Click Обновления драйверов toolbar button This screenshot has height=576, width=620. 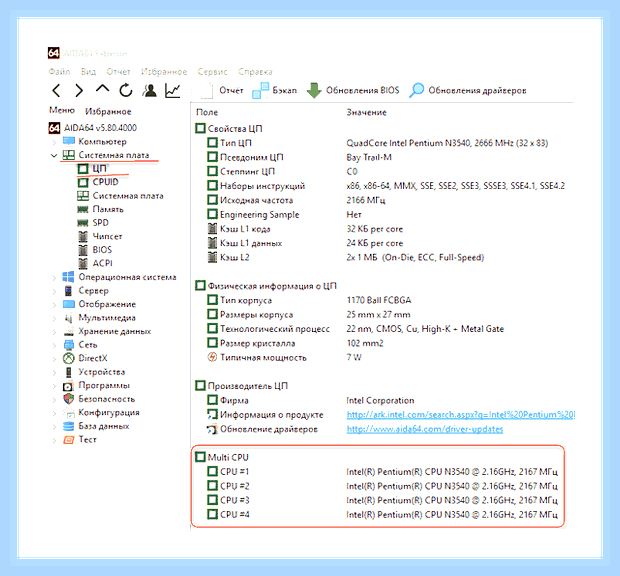pos(467,91)
